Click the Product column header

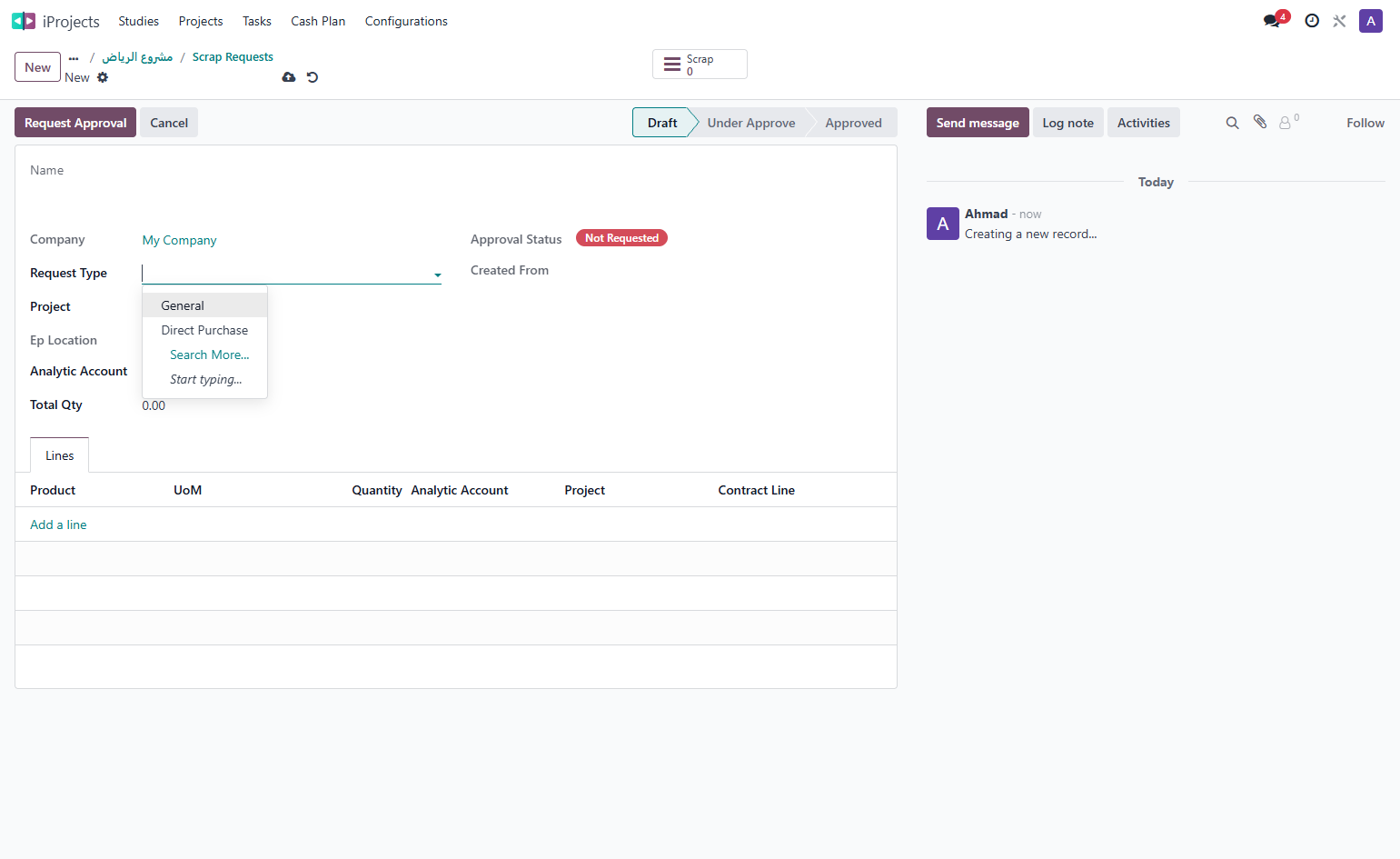(53, 490)
